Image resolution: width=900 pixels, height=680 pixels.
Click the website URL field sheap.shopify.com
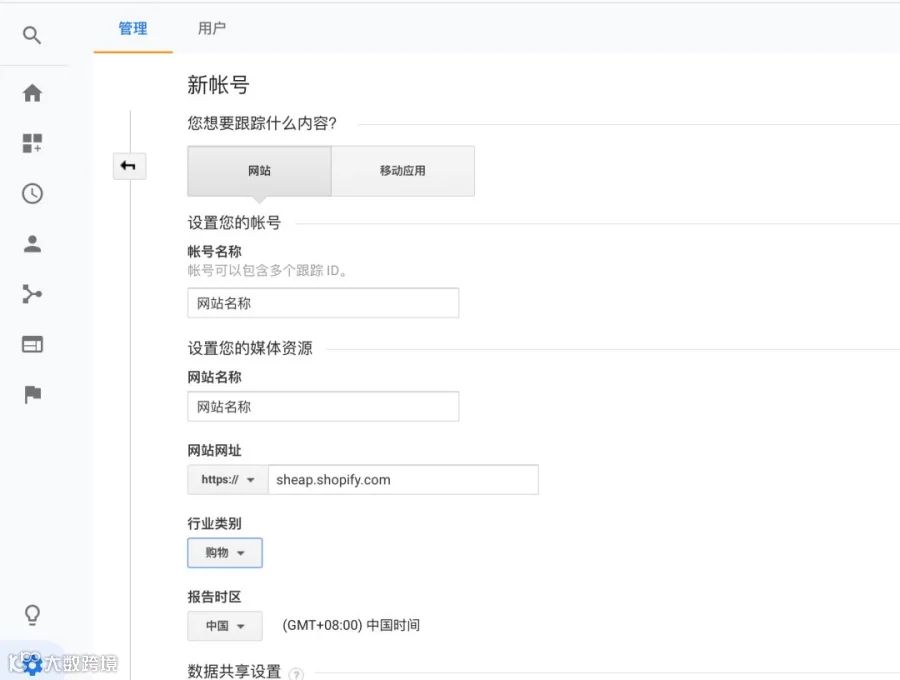point(403,480)
